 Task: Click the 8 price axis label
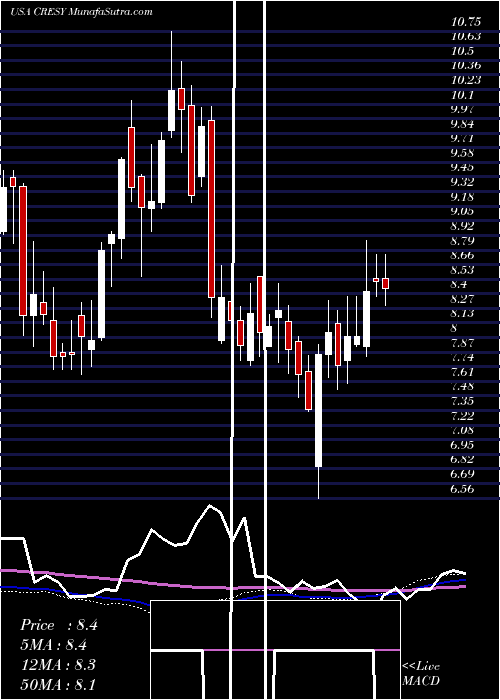(454, 329)
